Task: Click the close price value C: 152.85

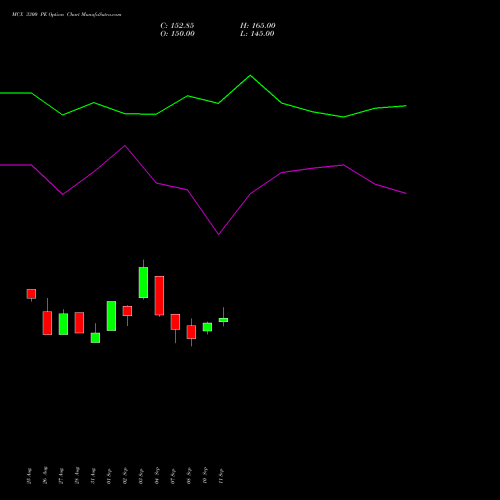Action: click(x=177, y=26)
